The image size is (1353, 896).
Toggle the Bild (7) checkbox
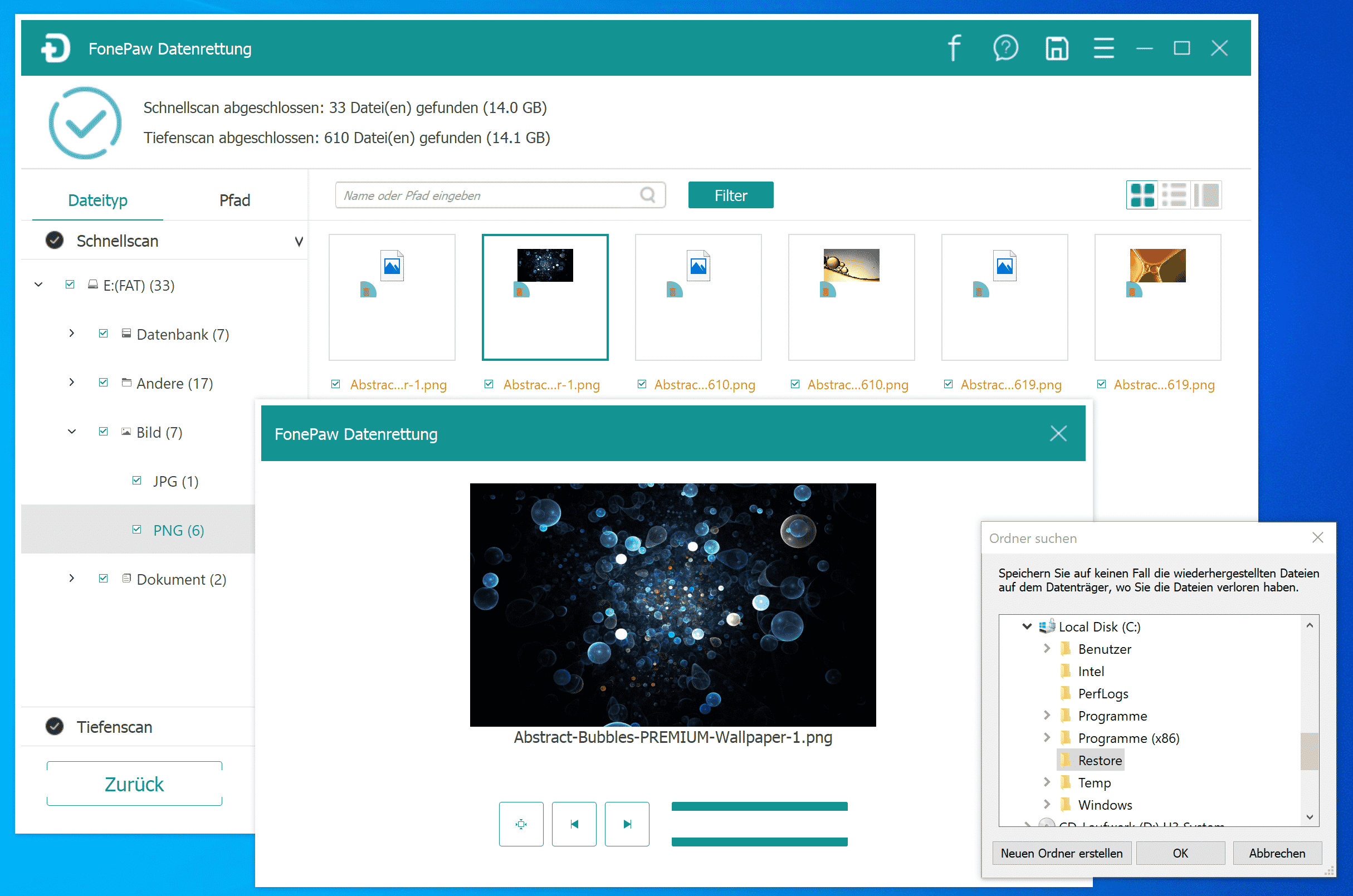point(104,432)
